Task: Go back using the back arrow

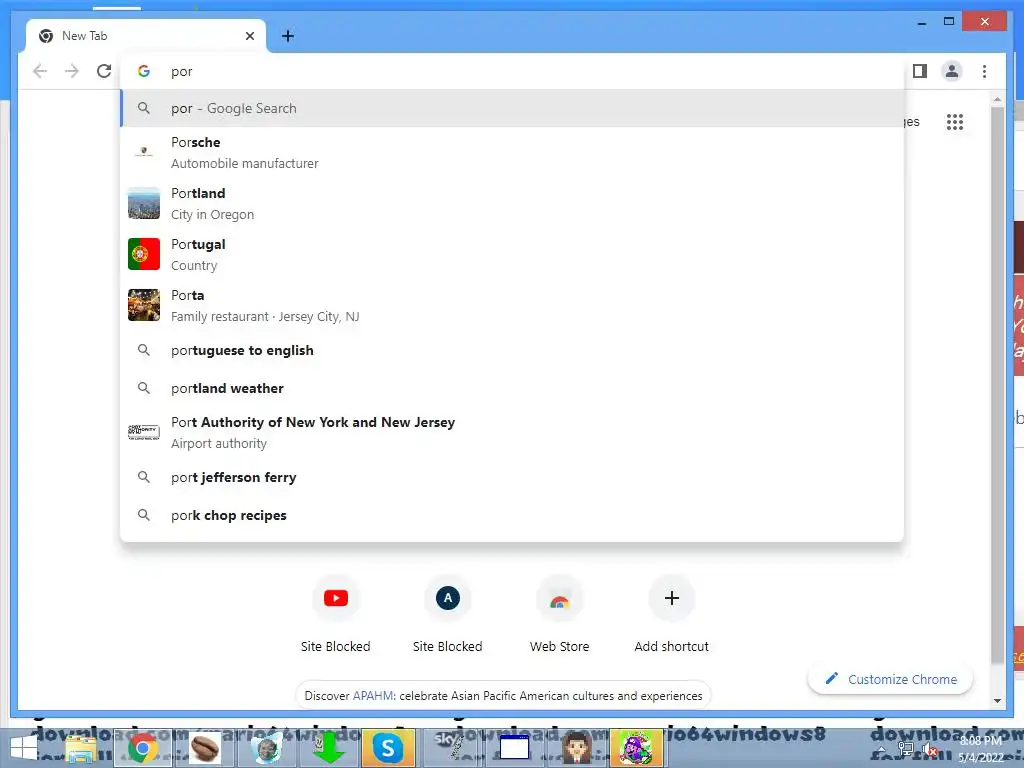Action: 40,71
